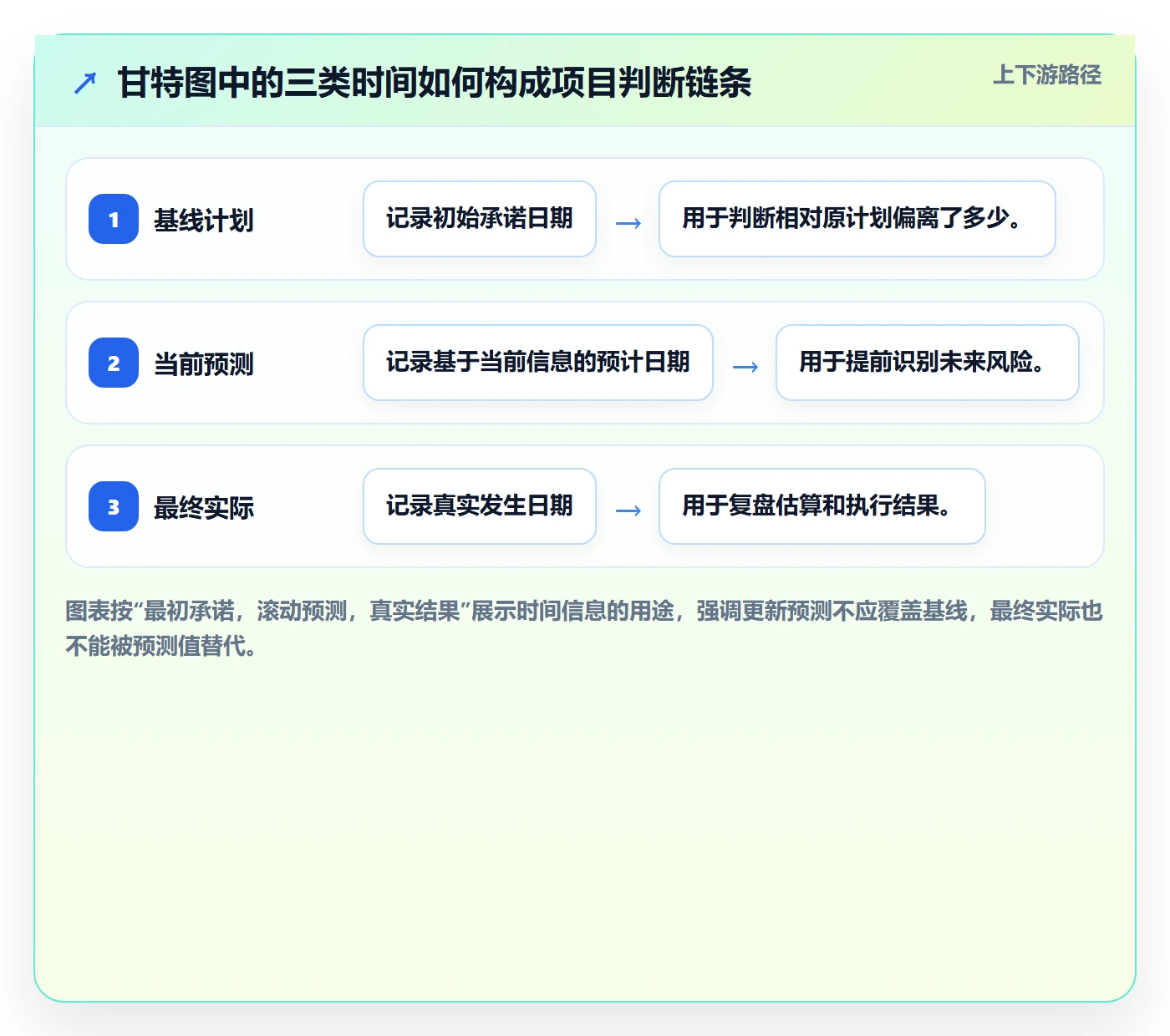The width and height of the screenshot is (1170, 1036).
Task: Click the arrow after 记录初始承诺日期
Action: point(628,223)
